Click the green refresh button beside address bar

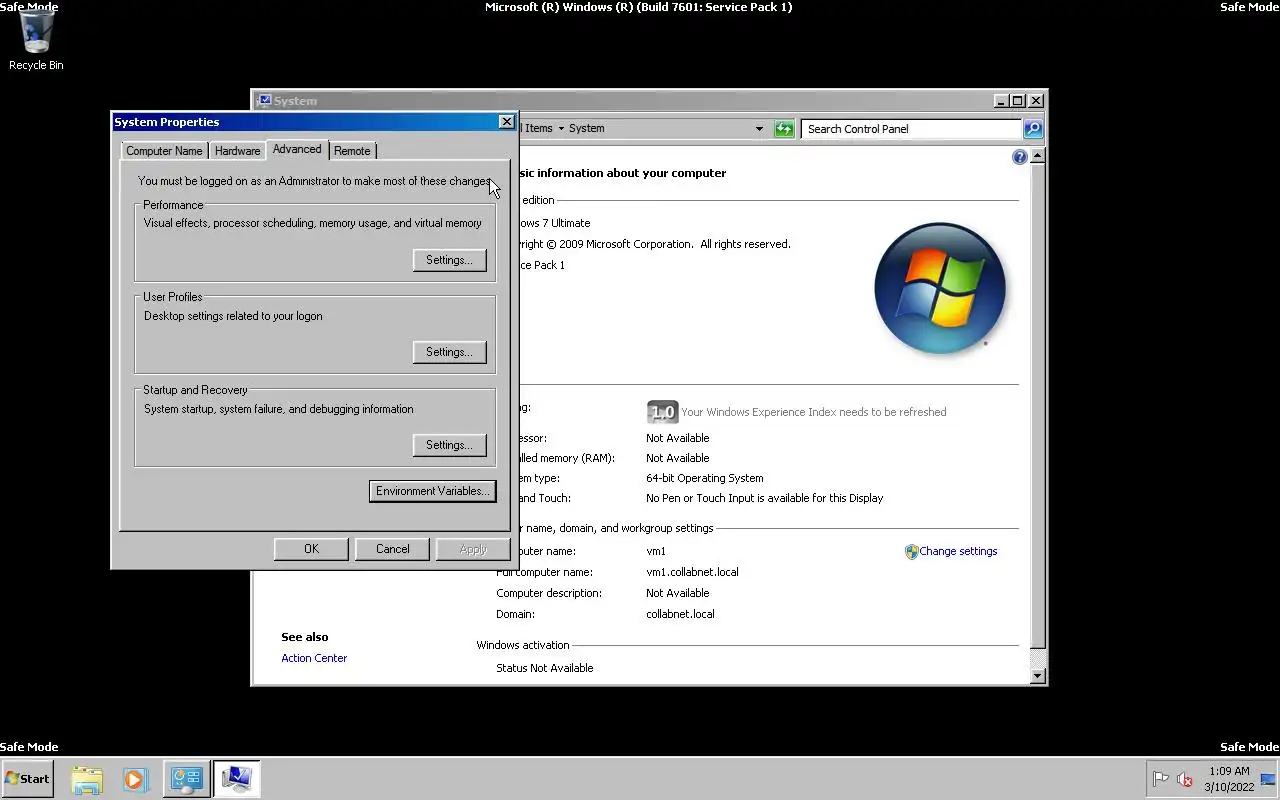pos(784,128)
